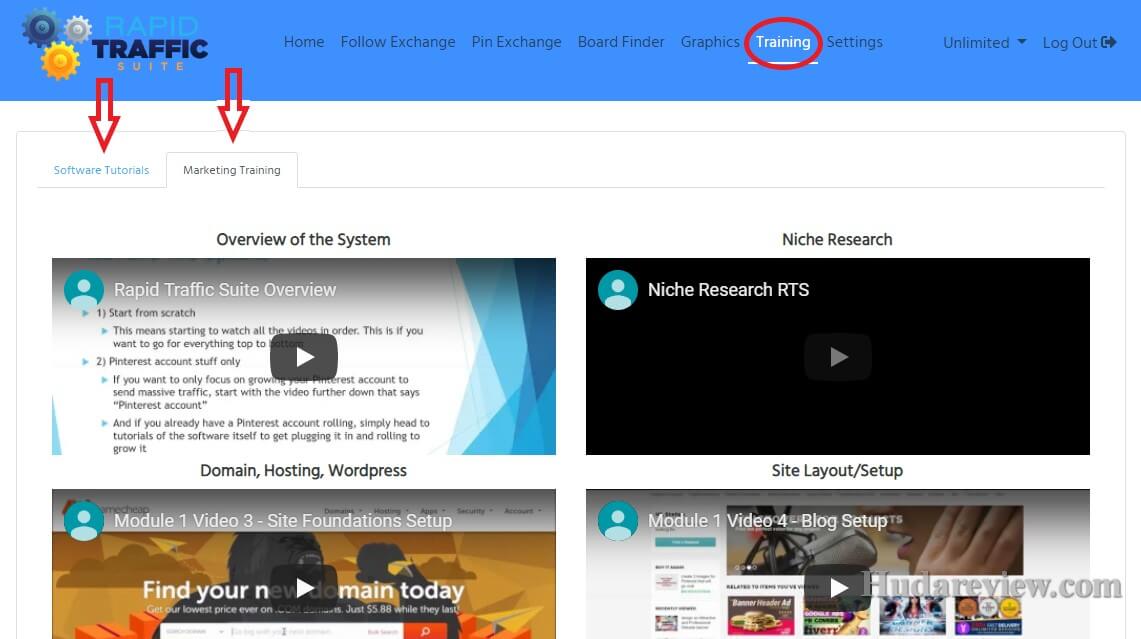The width and height of the screenshot is (1141, 639).
Task: Click the Domain, Hosting, Wordpress heading
Action: coord(303,470)
